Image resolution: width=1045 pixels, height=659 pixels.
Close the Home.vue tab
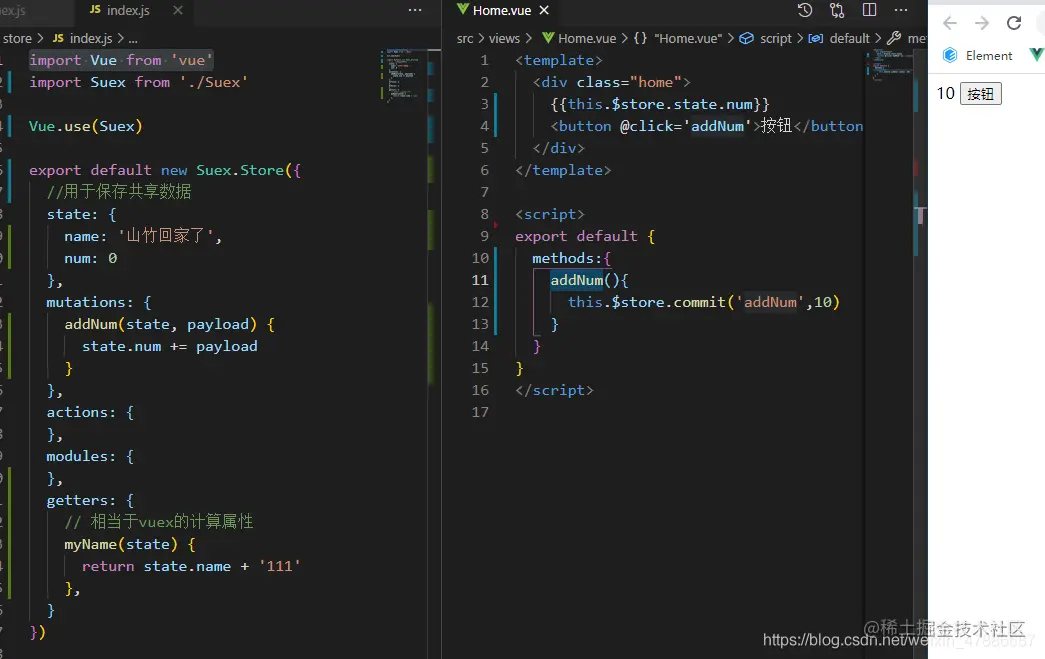point(544,10)
